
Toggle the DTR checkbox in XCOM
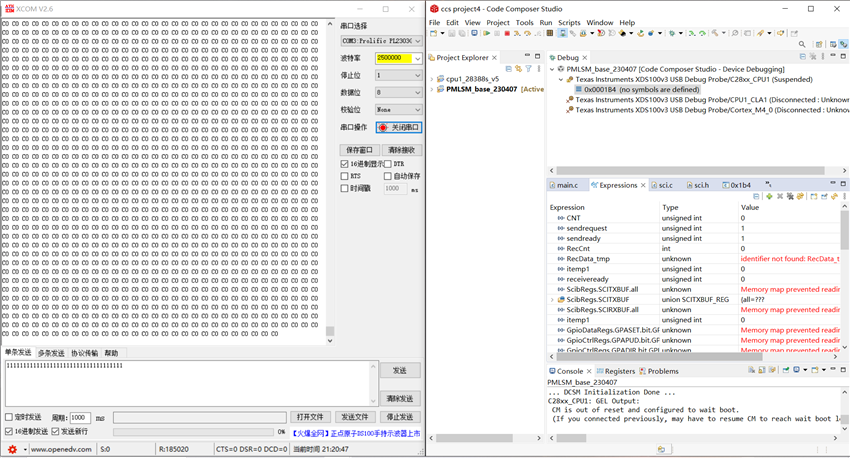(388, 164)
